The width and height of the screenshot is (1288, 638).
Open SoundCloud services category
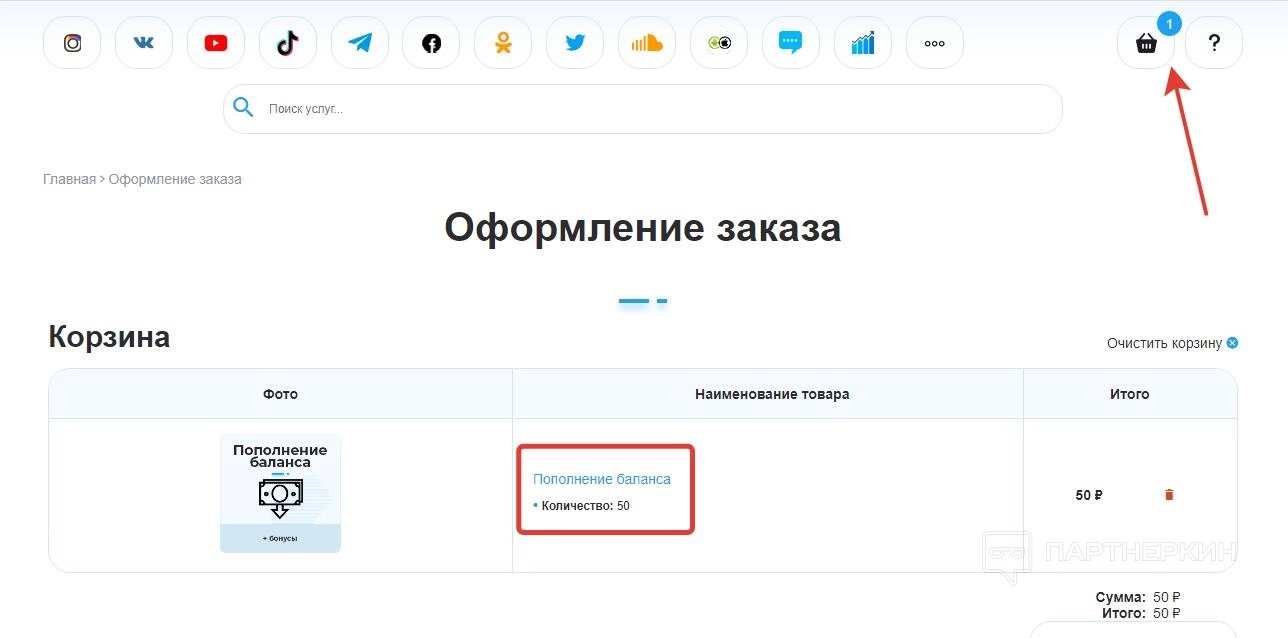click(x=647, y=43)
